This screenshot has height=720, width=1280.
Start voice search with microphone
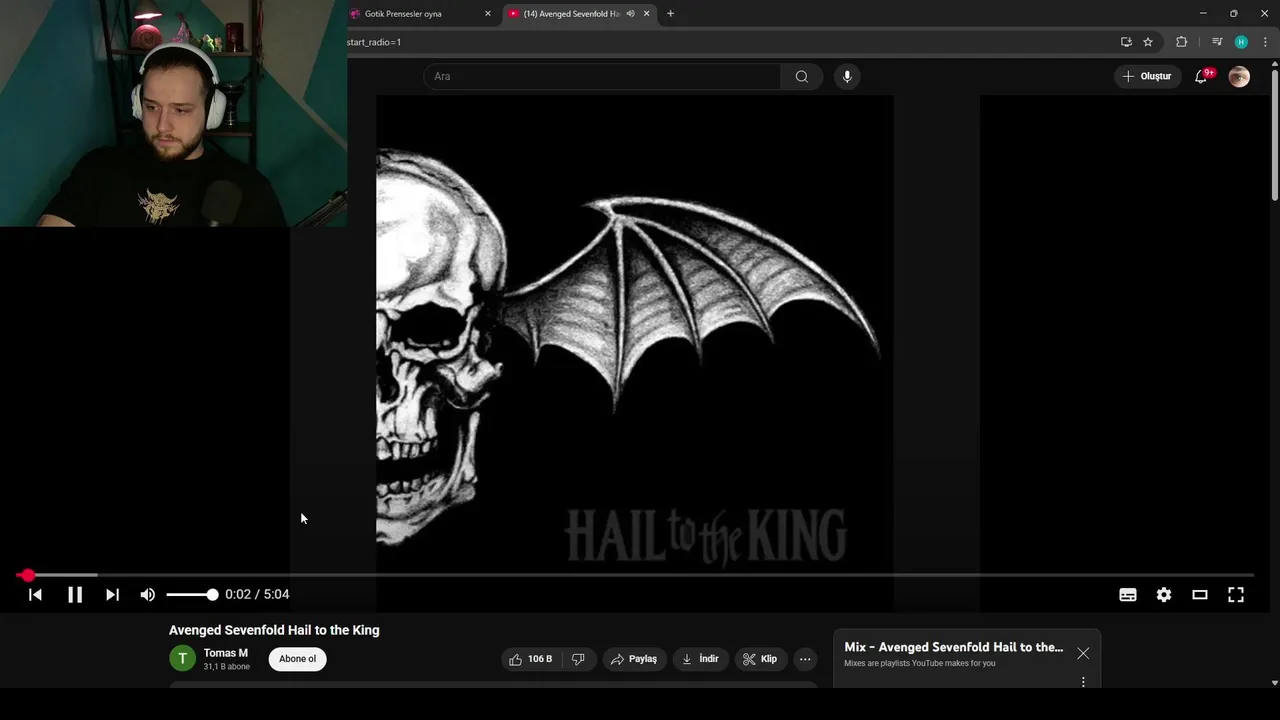(847, 76)
